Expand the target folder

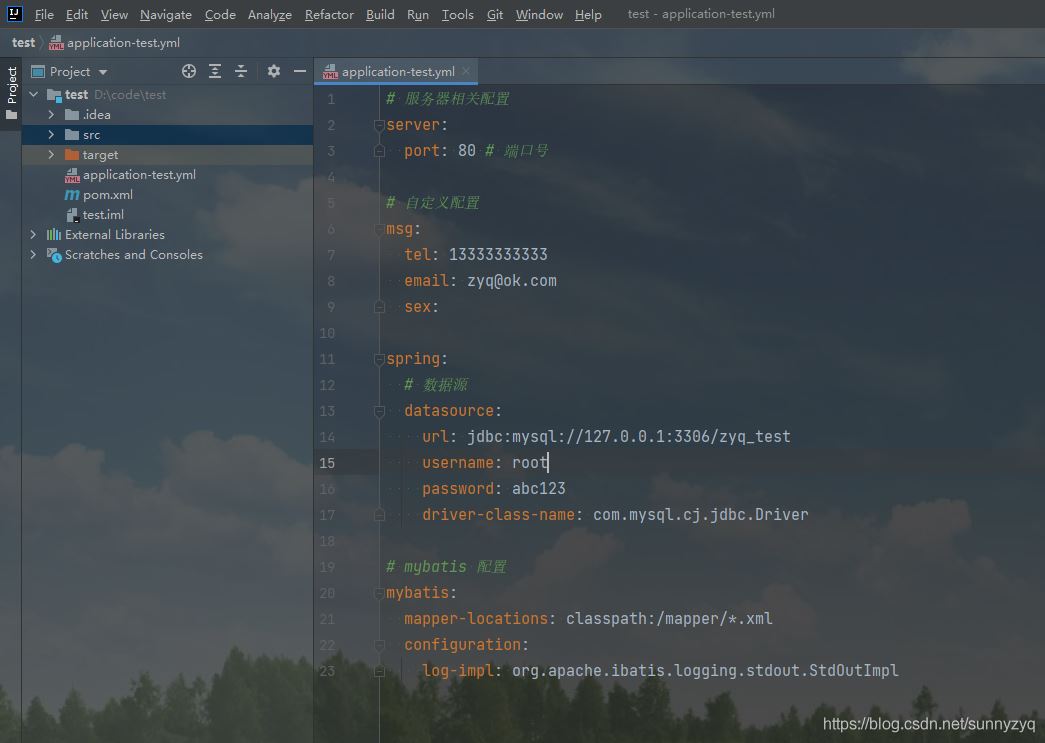click(x=51, y=155)
